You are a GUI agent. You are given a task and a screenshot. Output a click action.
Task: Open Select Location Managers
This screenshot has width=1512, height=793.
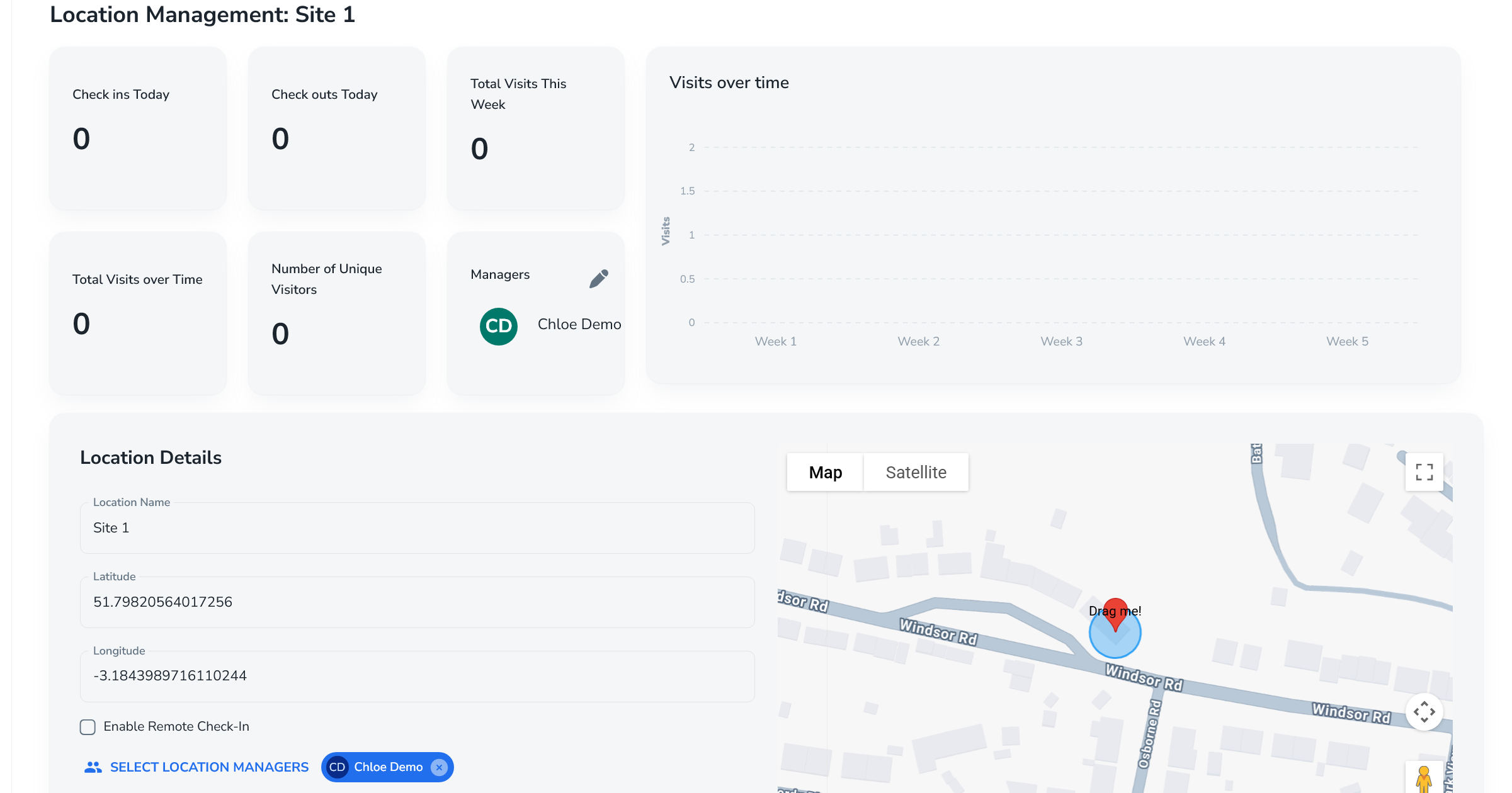pos(209,767)
